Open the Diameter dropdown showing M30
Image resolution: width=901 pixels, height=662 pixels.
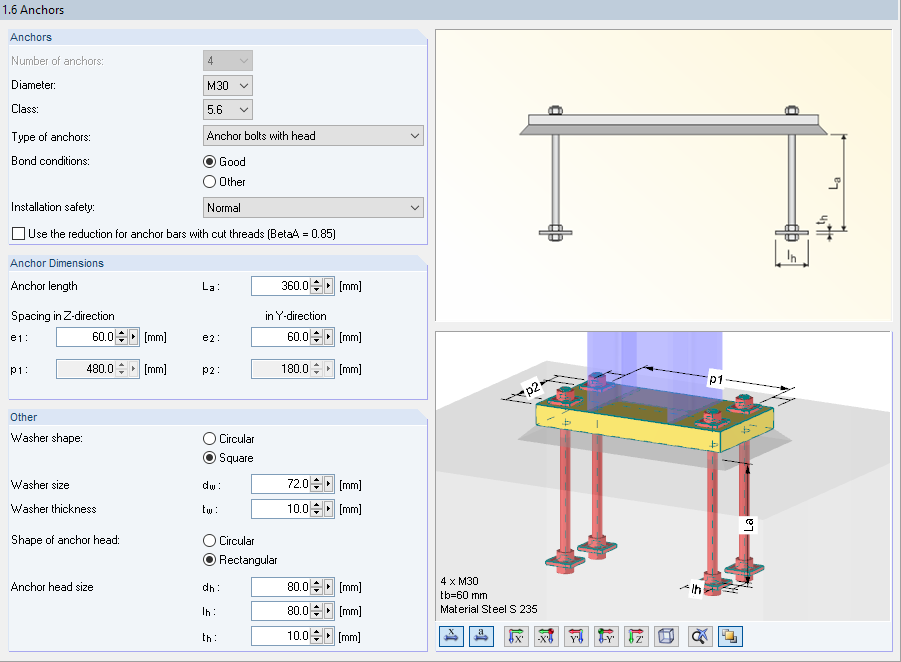243,85
